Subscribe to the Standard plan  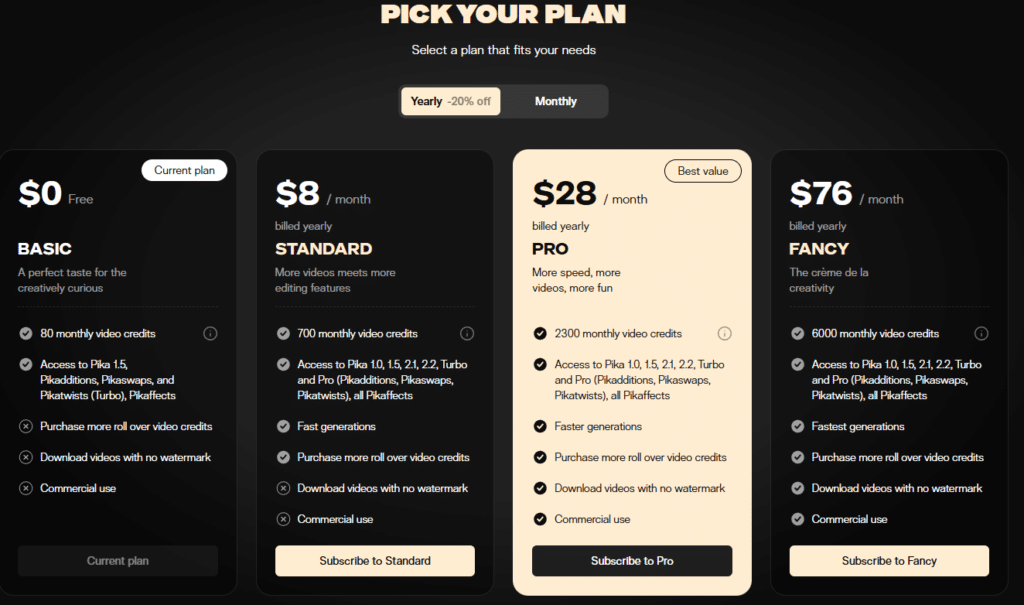(x=375, y=561)
